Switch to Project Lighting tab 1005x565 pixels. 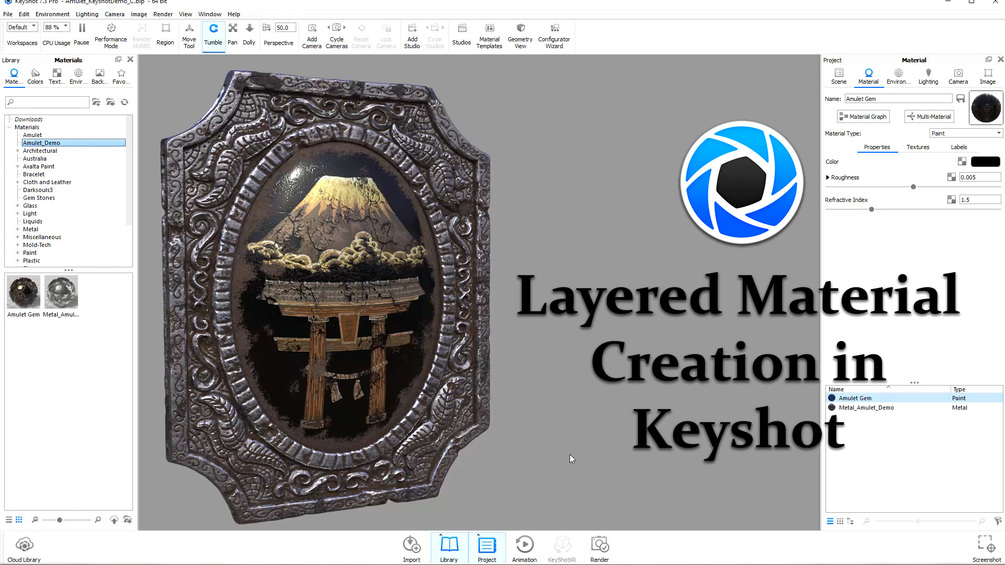click(928, 76)
